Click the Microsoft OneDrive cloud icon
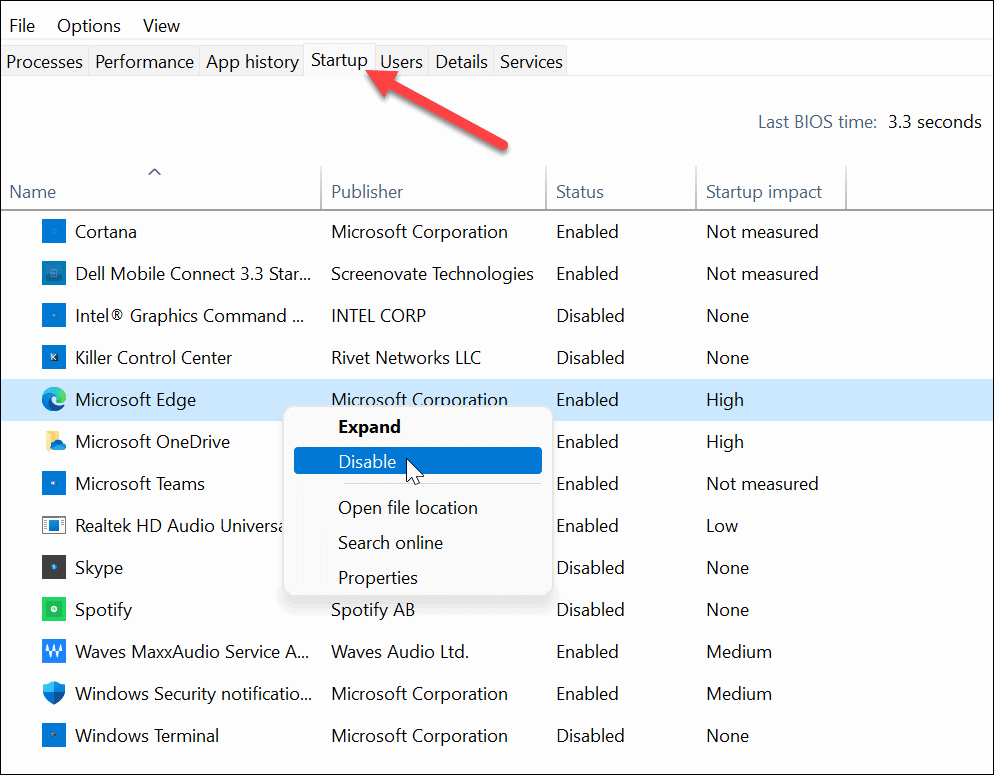994x775 pixels. (53, 441)
